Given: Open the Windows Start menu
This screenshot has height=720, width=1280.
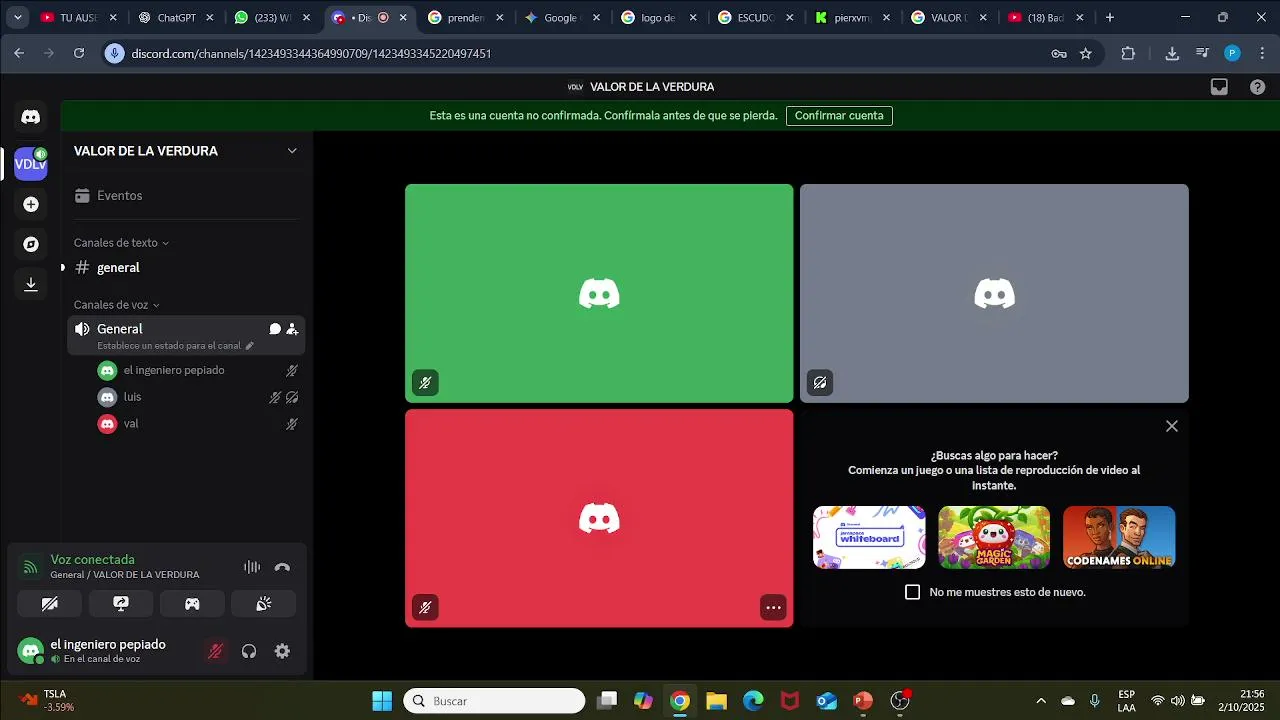Looking at the screenshot, I should coord(382,701).
